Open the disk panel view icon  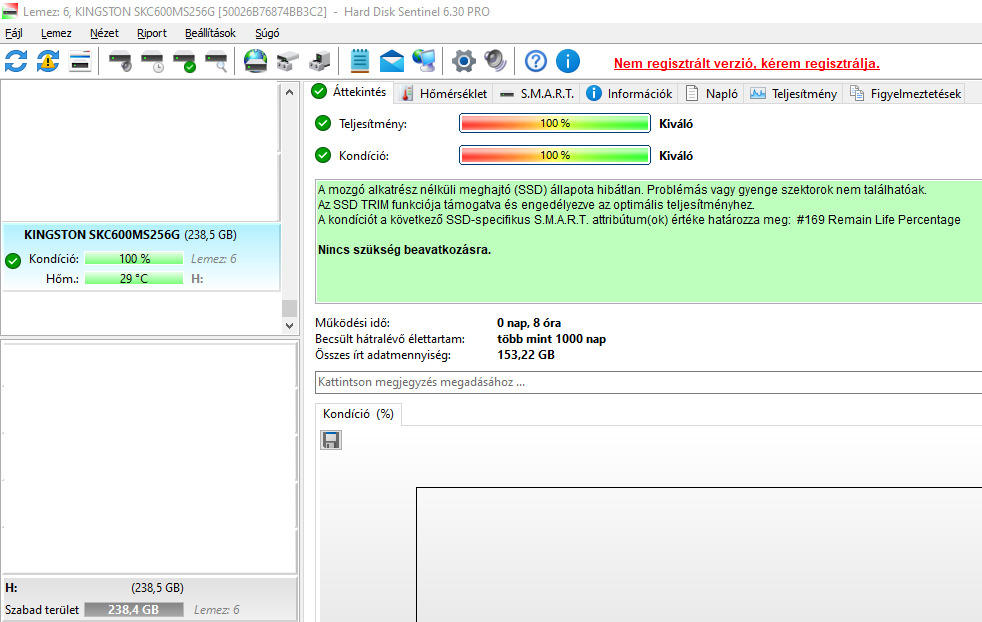pos(80,61)
